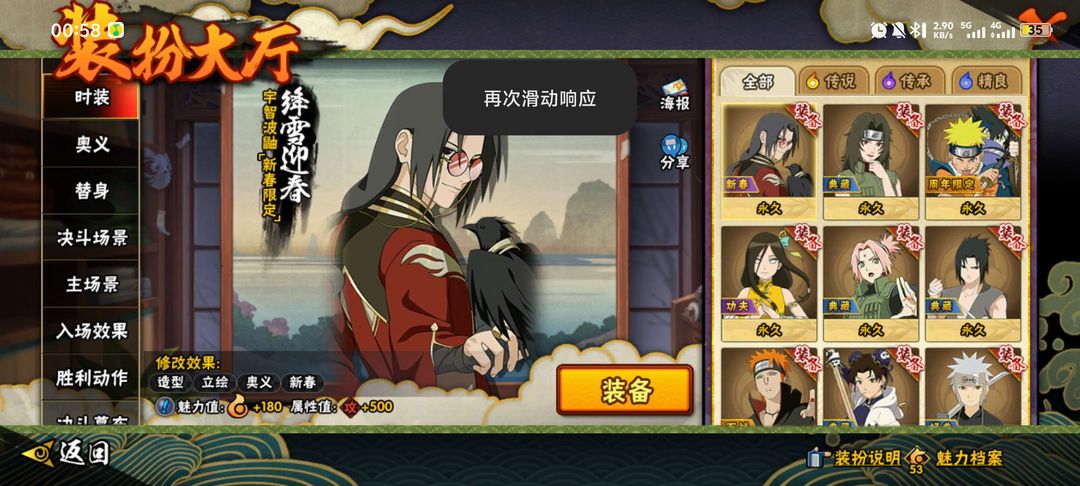Select the 胜利动作 sidebar entry
Viewport: 1080px width, 486px height.
pos(92,378)
